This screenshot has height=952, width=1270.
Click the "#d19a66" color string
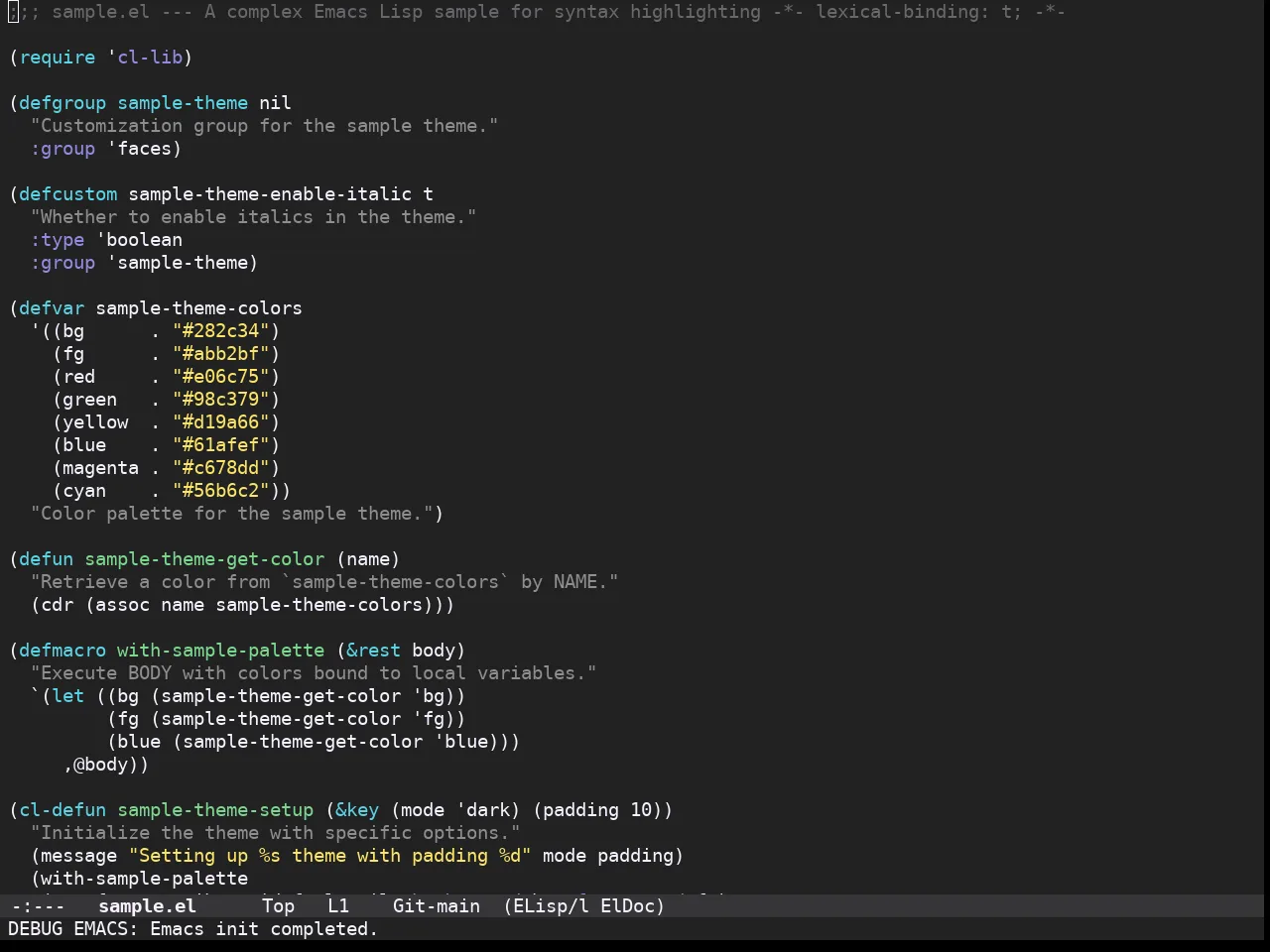click(x=221, y=422)
